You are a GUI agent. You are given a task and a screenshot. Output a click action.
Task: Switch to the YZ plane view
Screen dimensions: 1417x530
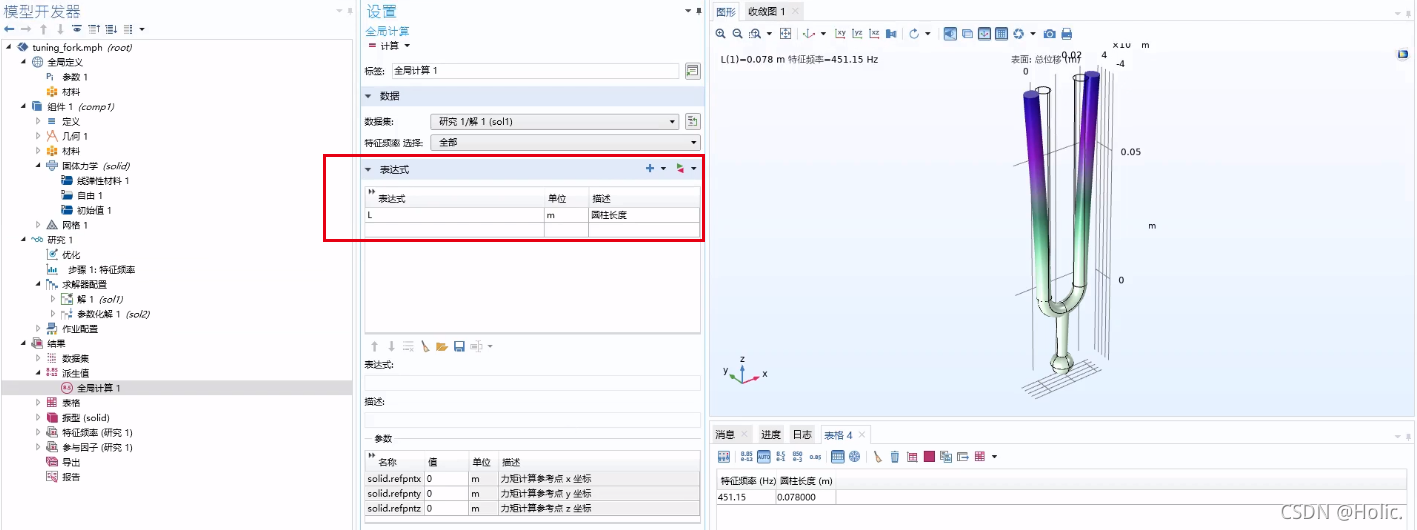tap(857, 33)
